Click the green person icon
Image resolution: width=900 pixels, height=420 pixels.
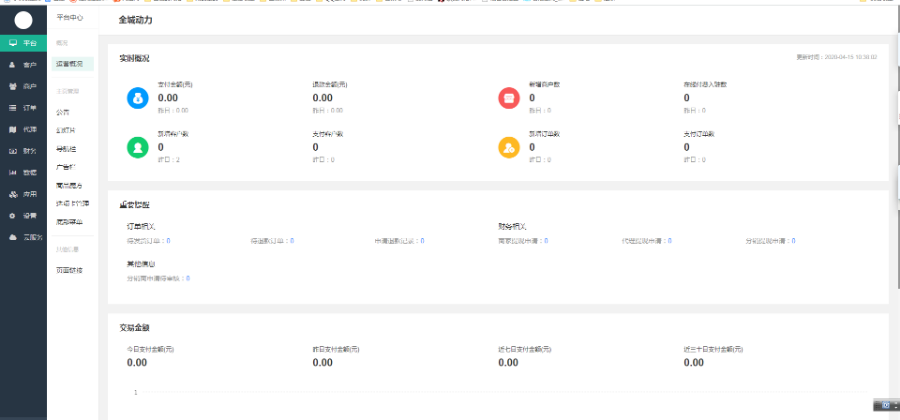coord(138,147)
